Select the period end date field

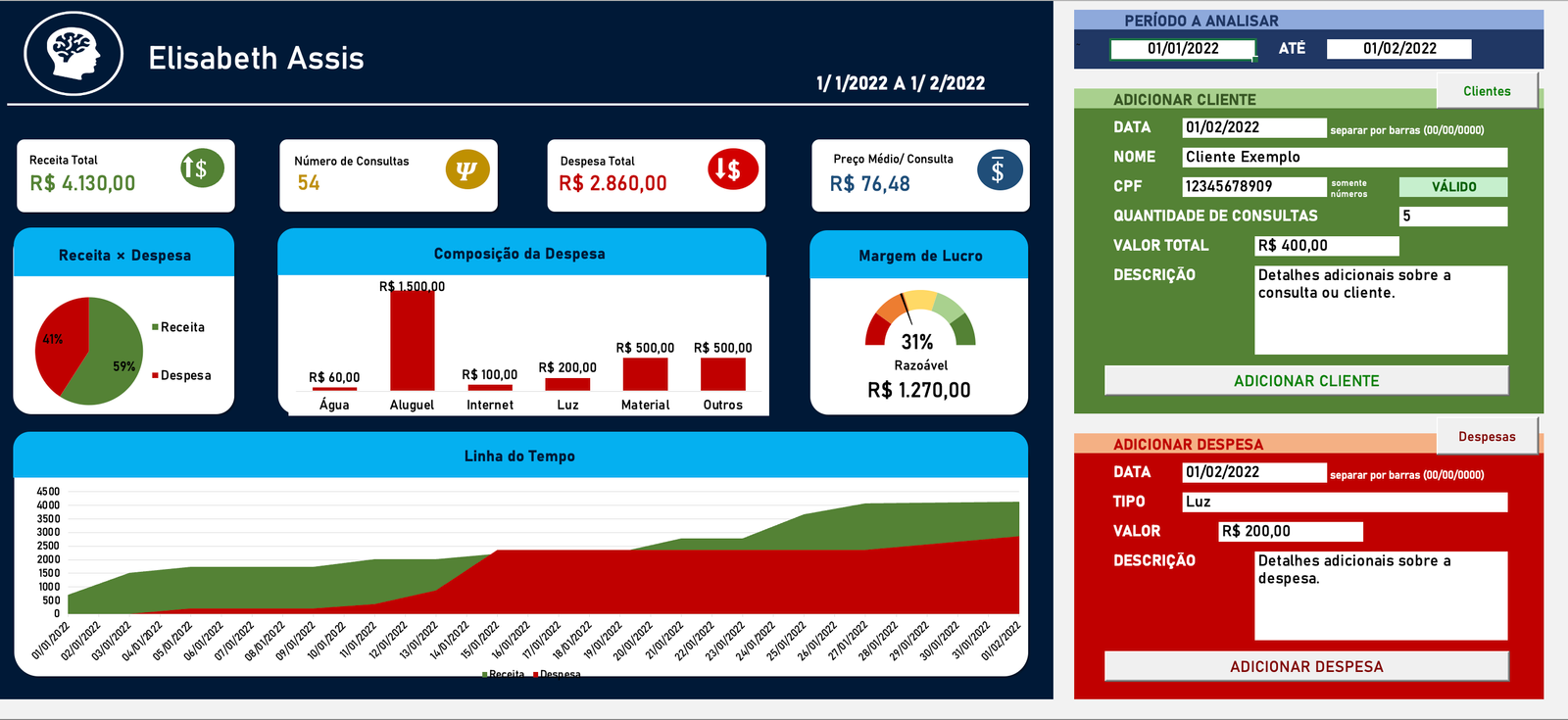click(1398, 49)
